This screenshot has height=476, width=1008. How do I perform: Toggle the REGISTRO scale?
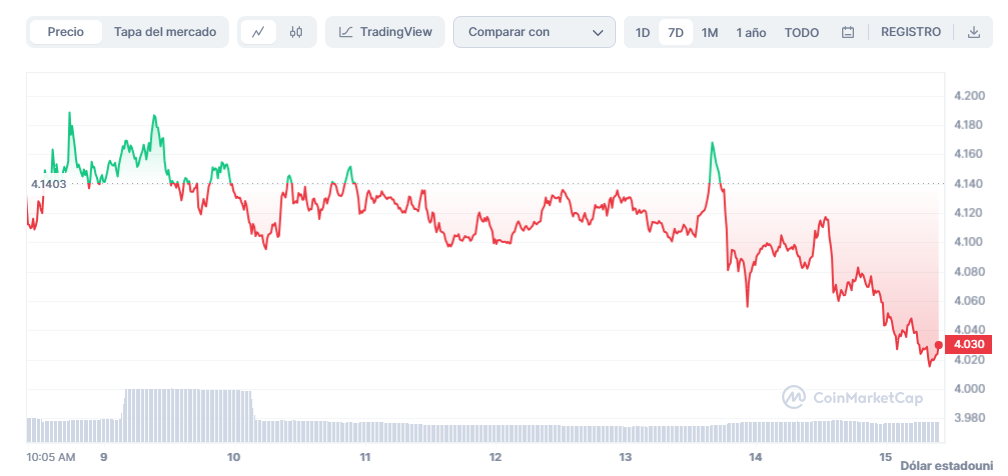point(911,32)
